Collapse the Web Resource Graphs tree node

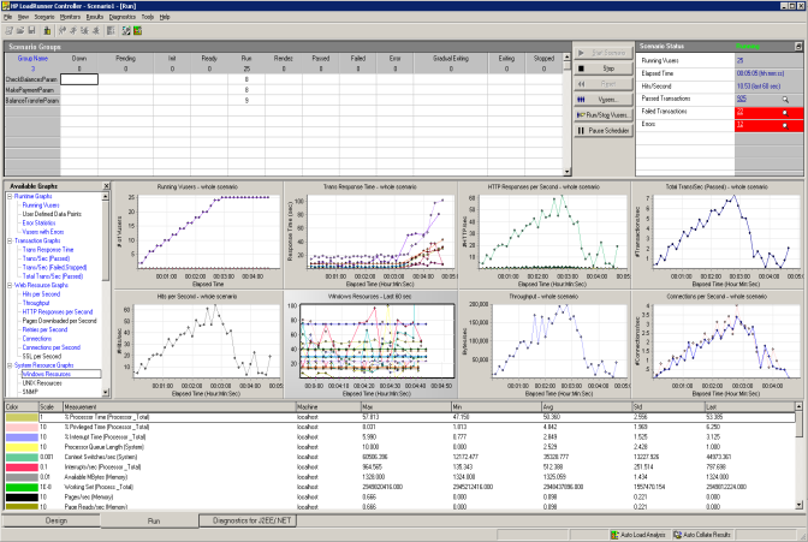(9, 285)
